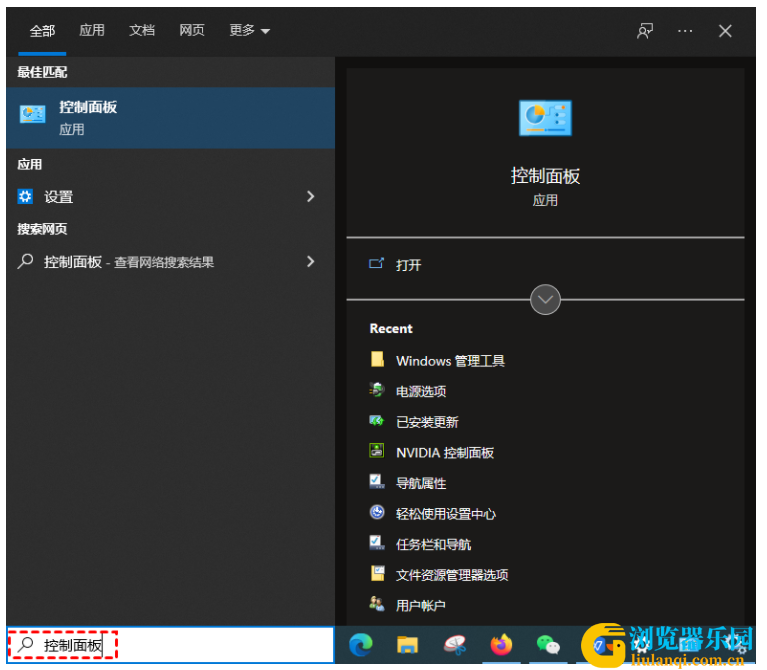Open recent item Windows 管理工具

[x=450, y=361]
